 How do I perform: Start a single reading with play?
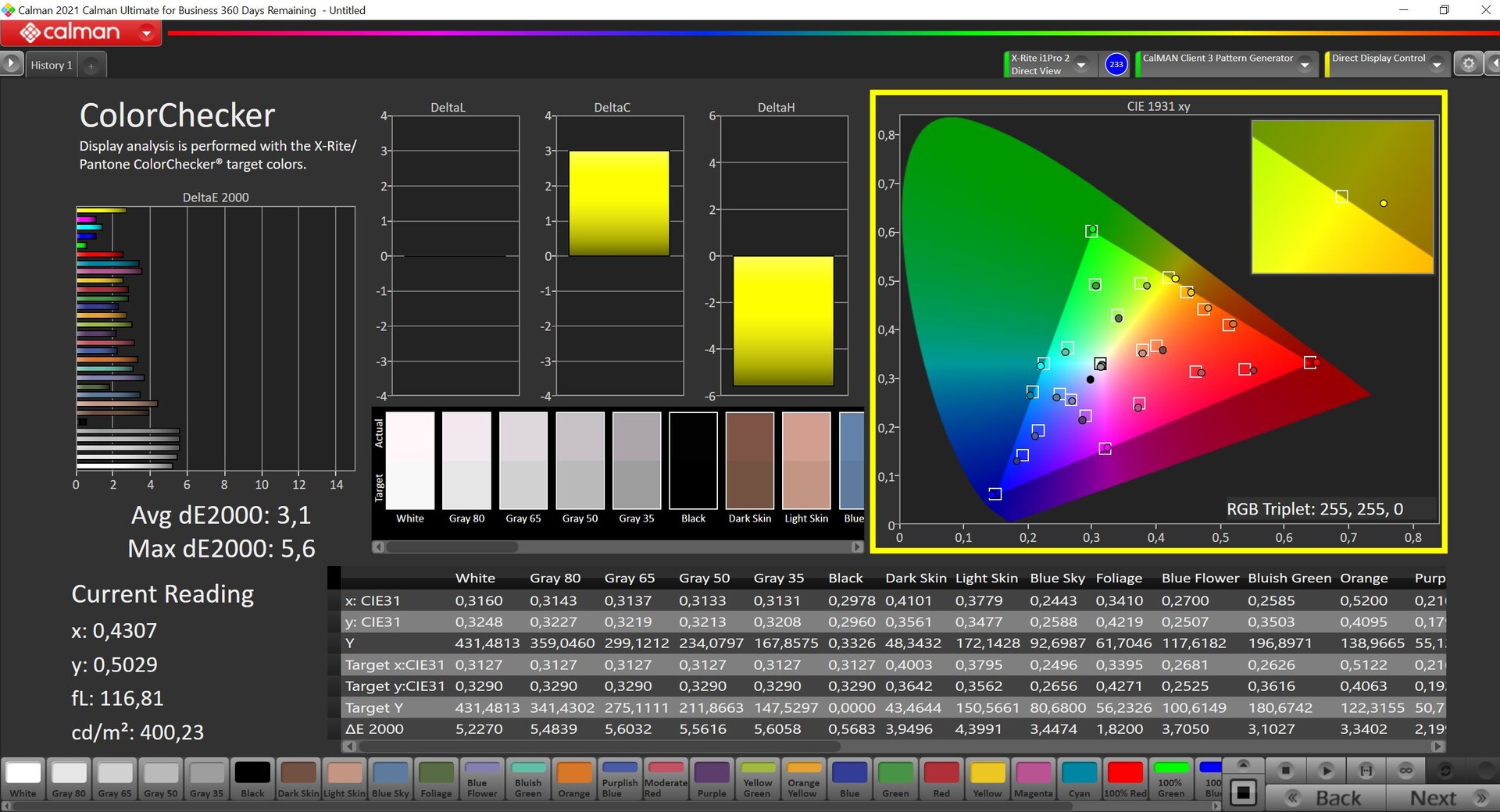point(1326,771)
